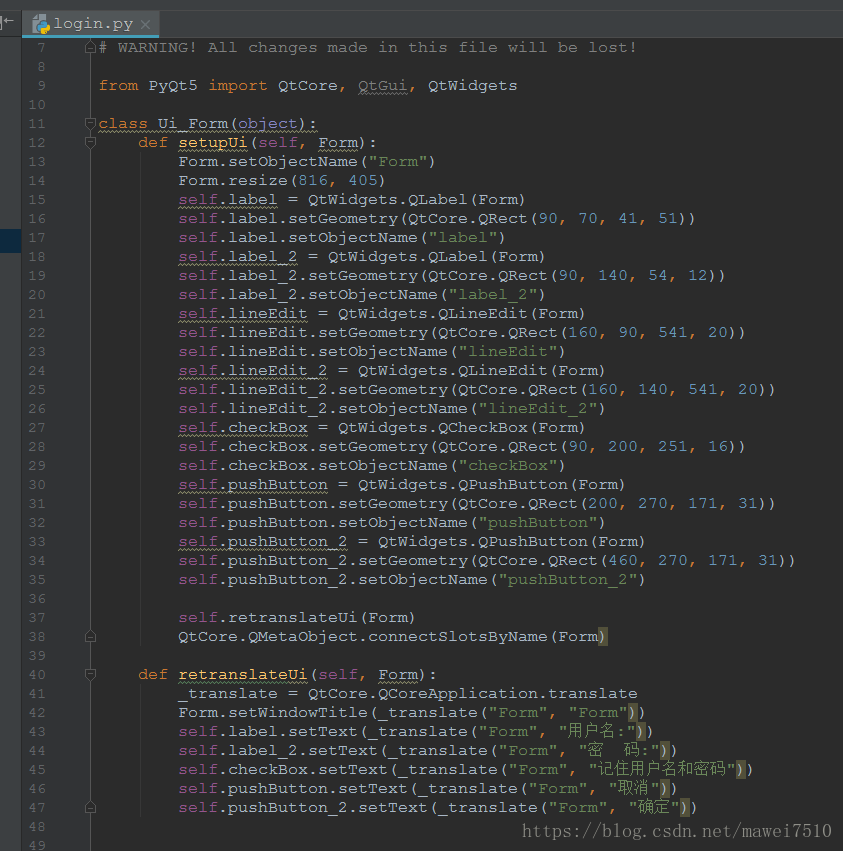Switch to the login.py tab
843x851 pixels.
coord(92,24)
